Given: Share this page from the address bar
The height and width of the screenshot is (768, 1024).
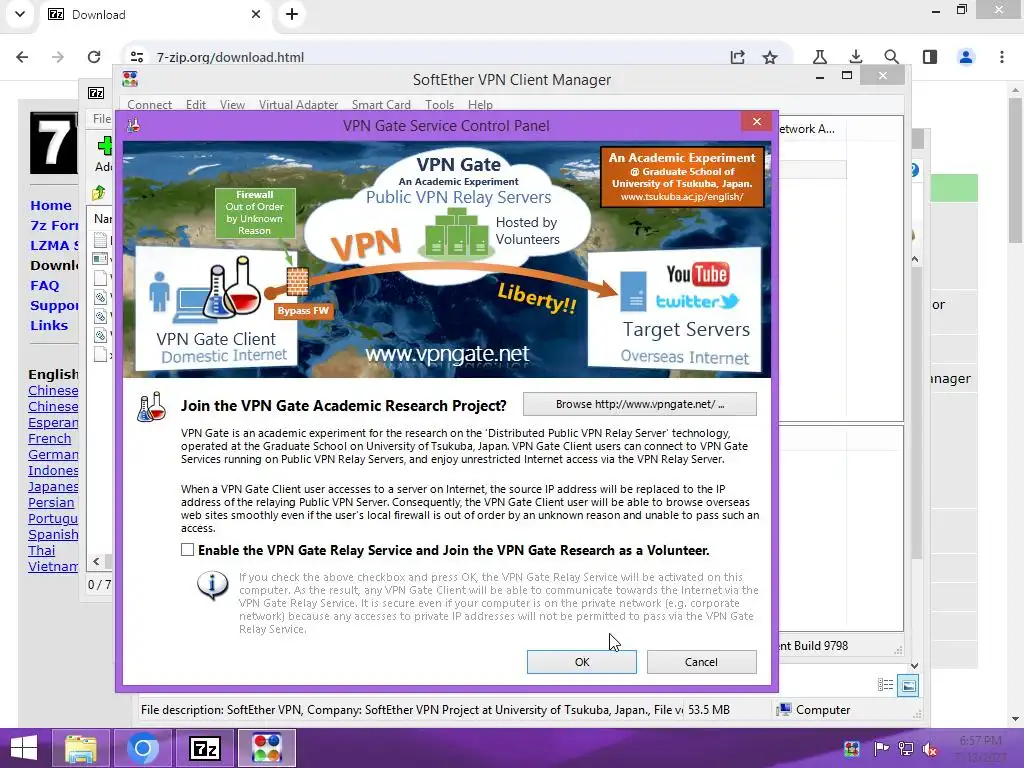Looking at the screenshot, I should click(737, 57).
